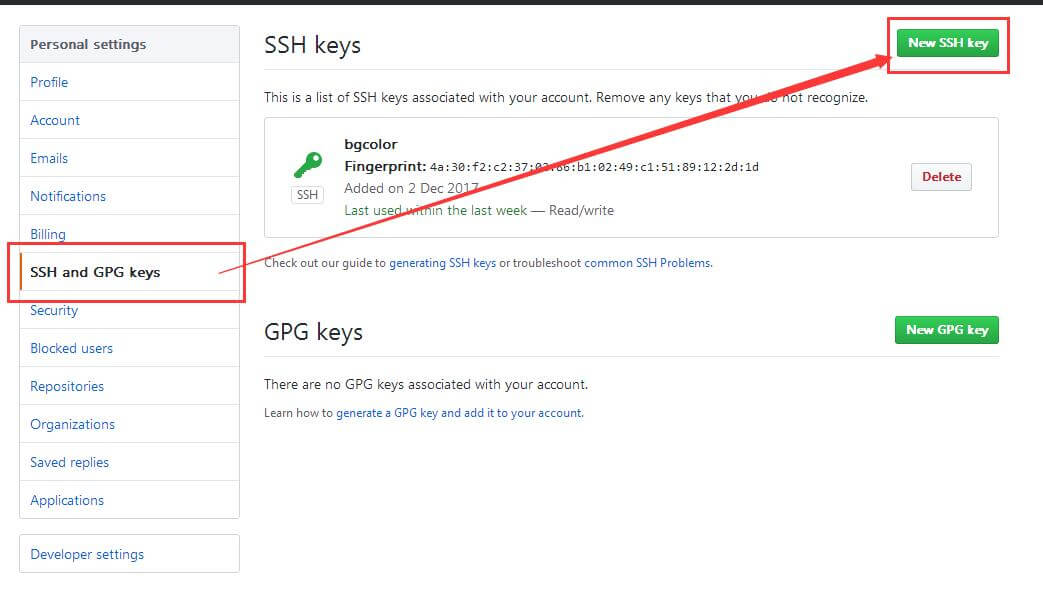Image resolution: width=1043 pixels, height=613 pixels.
Task: Create a New SSH key
Action: click(948, 43)
